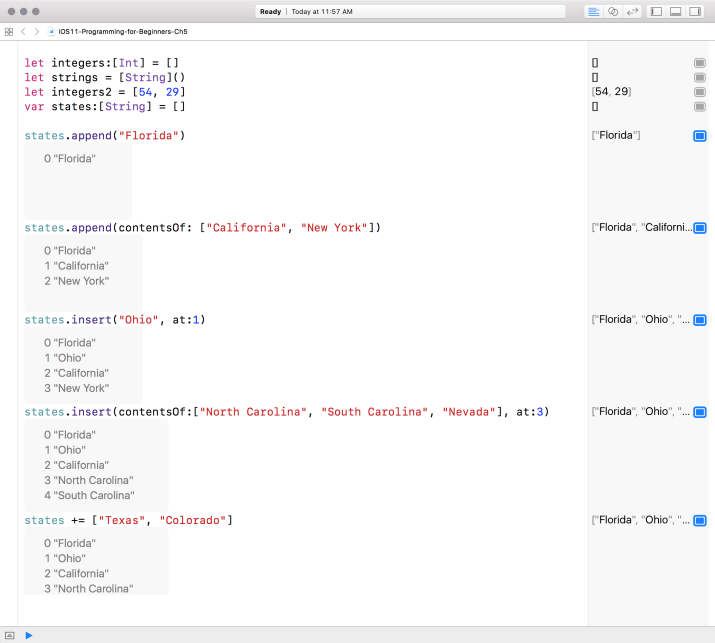Toggle the Utilities inspector panel
This screenshot has width=715, height=643.
point(695,11)
